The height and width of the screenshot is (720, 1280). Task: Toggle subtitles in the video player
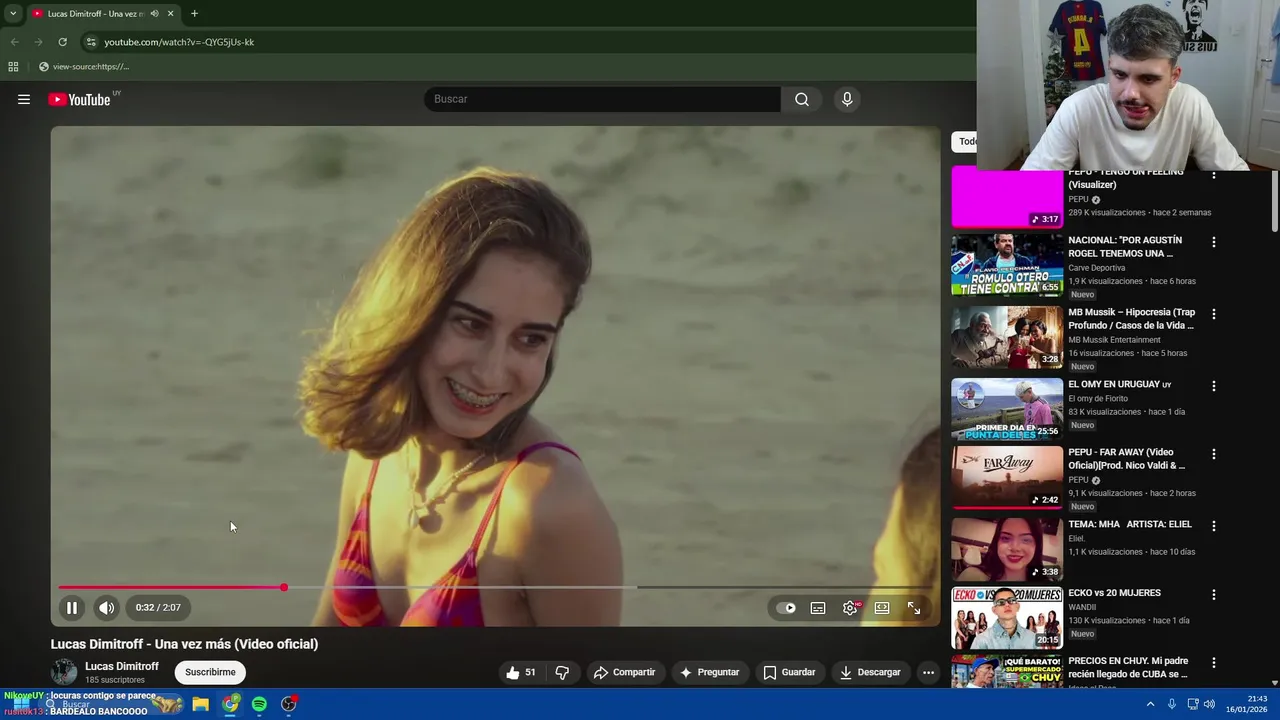click(818, 608)
